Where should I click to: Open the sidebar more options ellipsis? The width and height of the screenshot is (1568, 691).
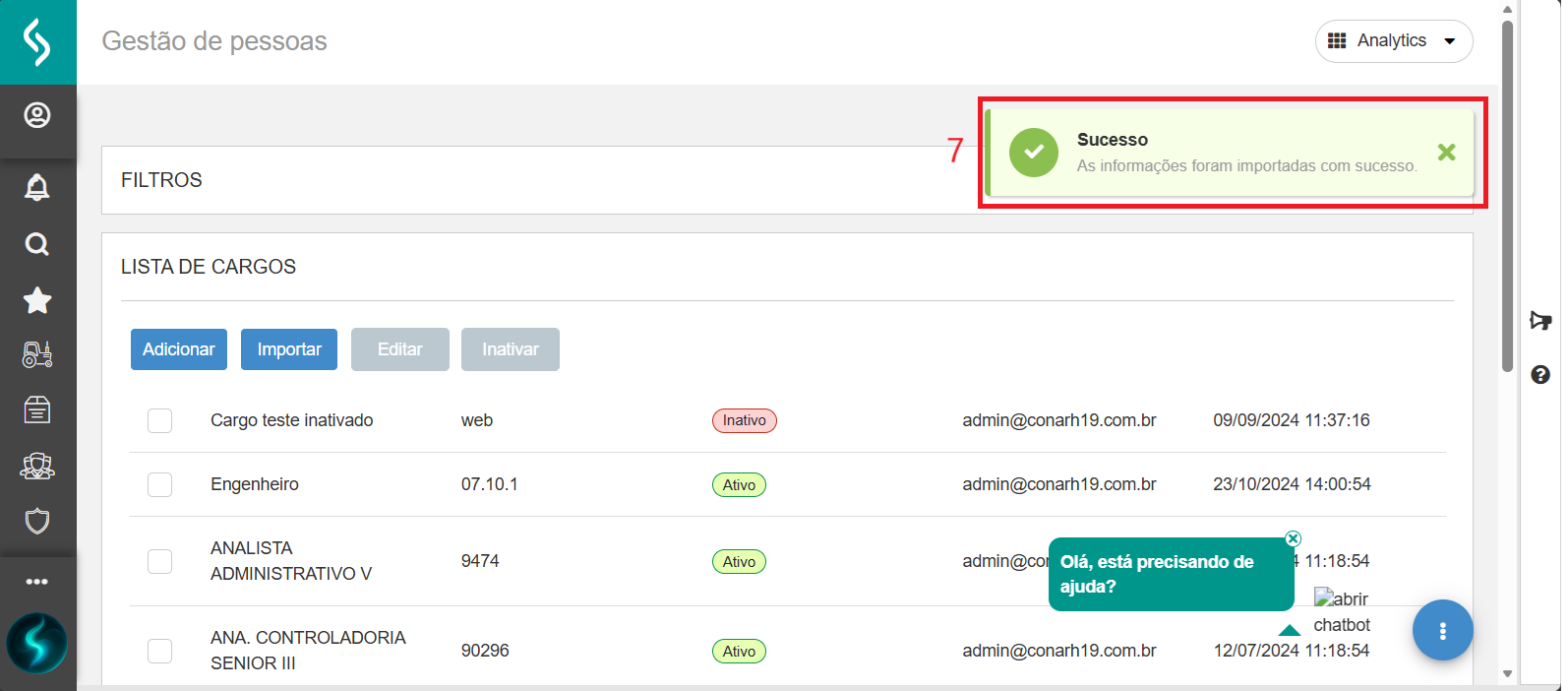point(37,582)
